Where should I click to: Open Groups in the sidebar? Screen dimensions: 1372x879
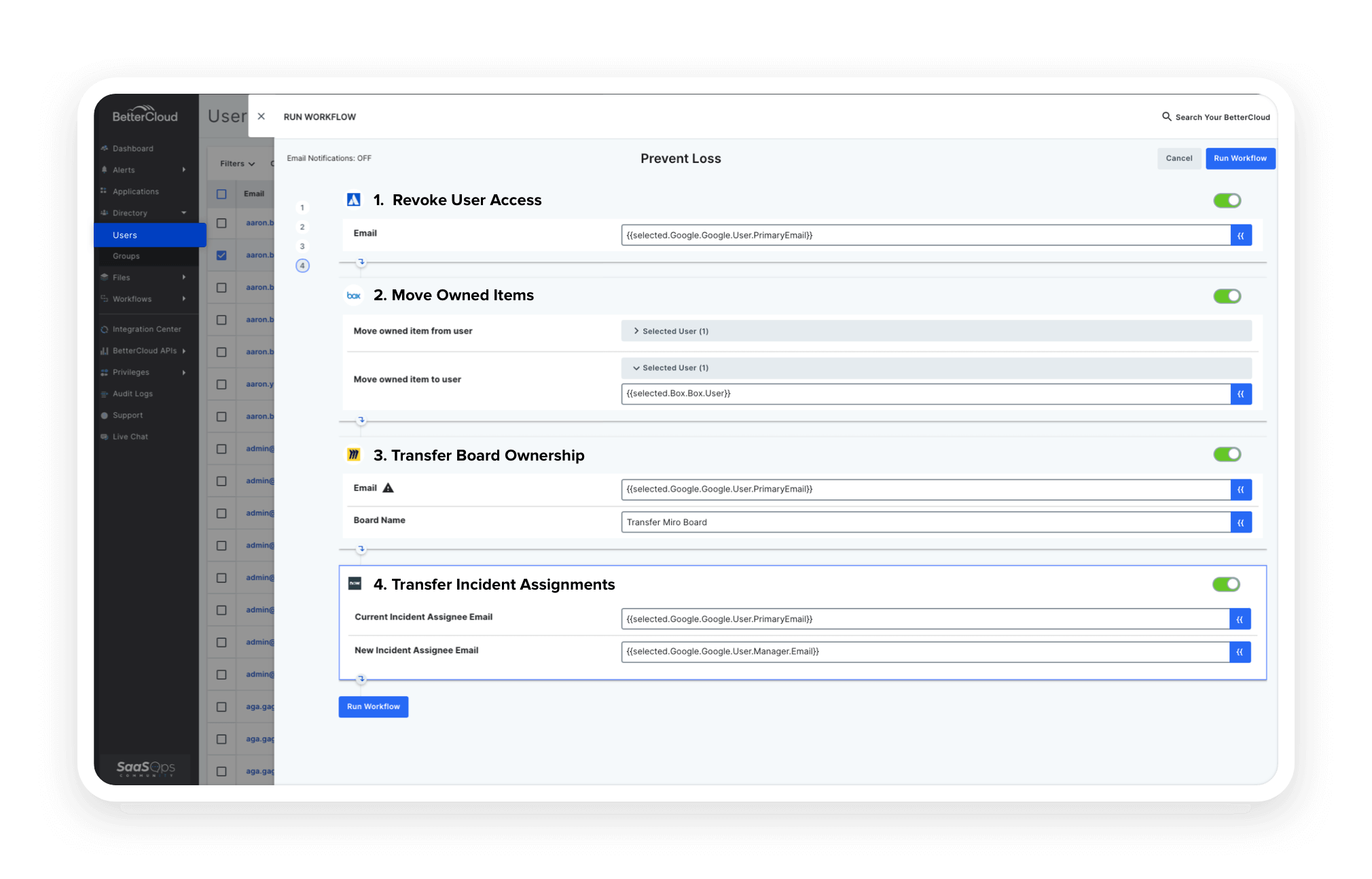pyautogui.click(x=126, y=256)
